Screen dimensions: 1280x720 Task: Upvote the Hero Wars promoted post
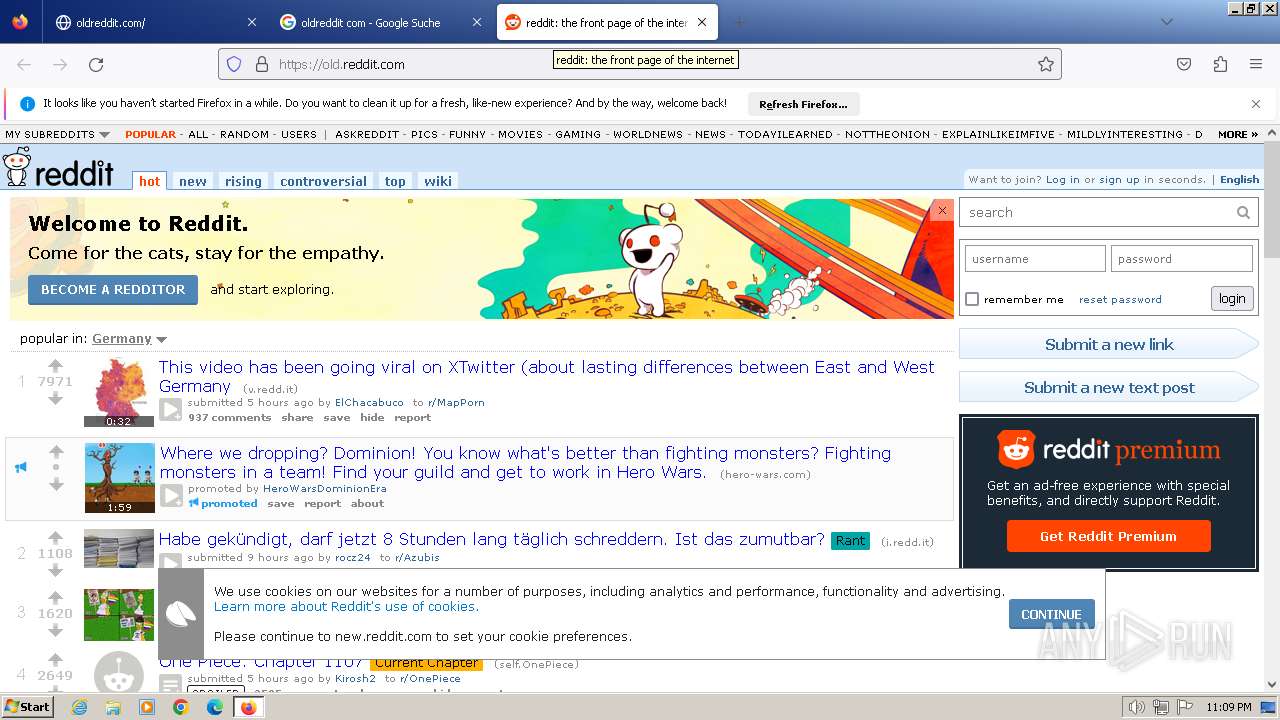(57, 452)
